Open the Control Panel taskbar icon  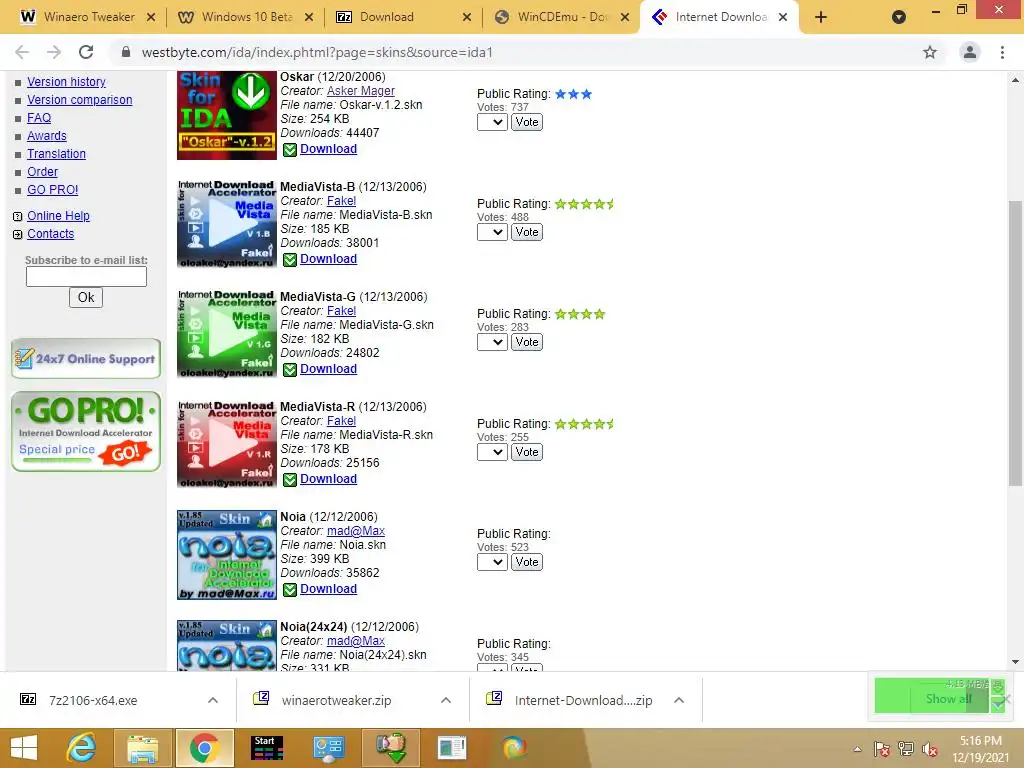(x=328, y=748)
